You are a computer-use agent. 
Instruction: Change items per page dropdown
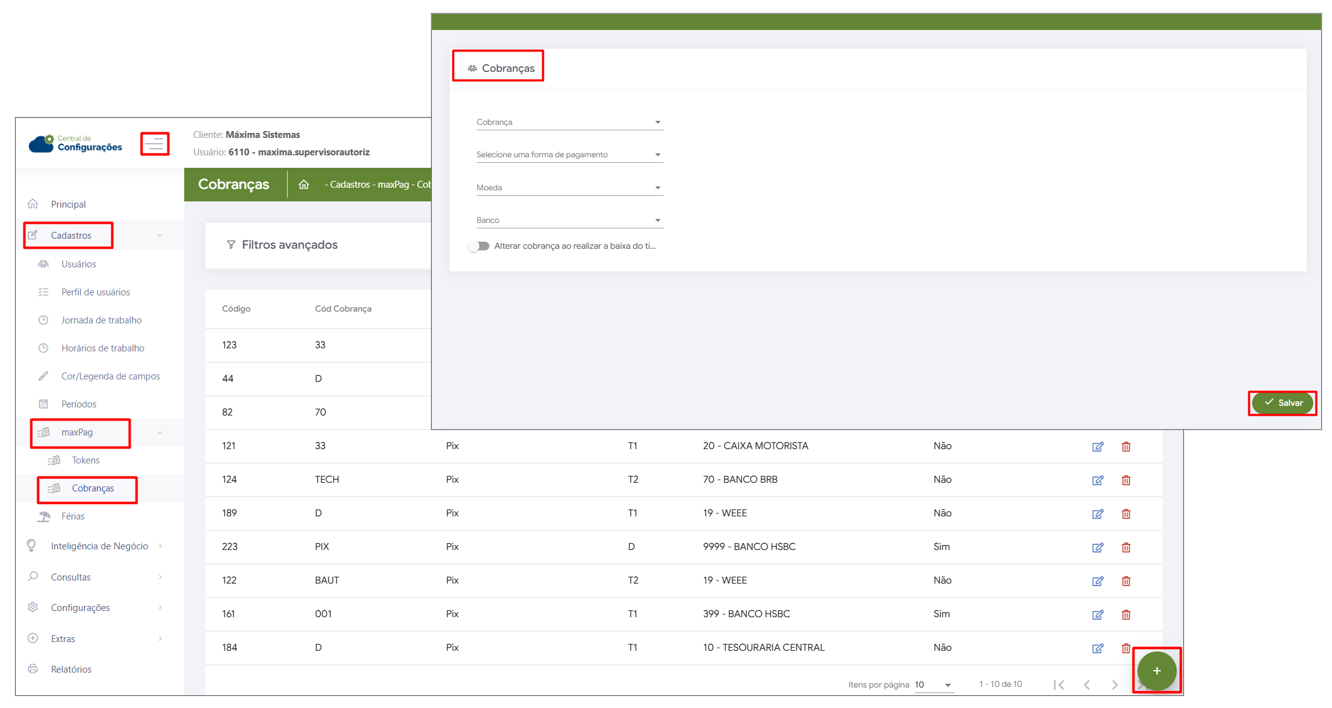[x=933, y=685]
